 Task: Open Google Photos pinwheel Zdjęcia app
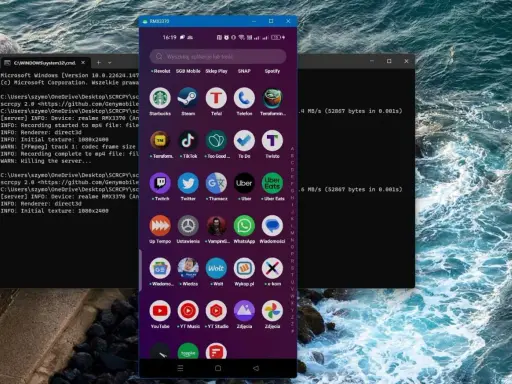[272, 311]
